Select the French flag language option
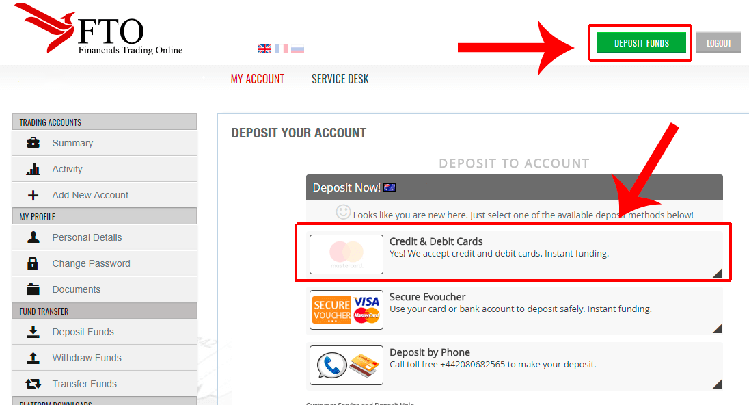This screenshot has width=749, height=405. [281, 48]
